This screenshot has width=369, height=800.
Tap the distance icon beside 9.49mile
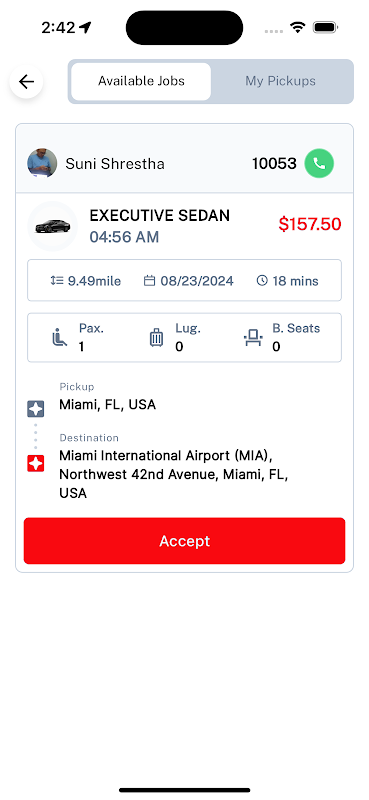(57, 281)
